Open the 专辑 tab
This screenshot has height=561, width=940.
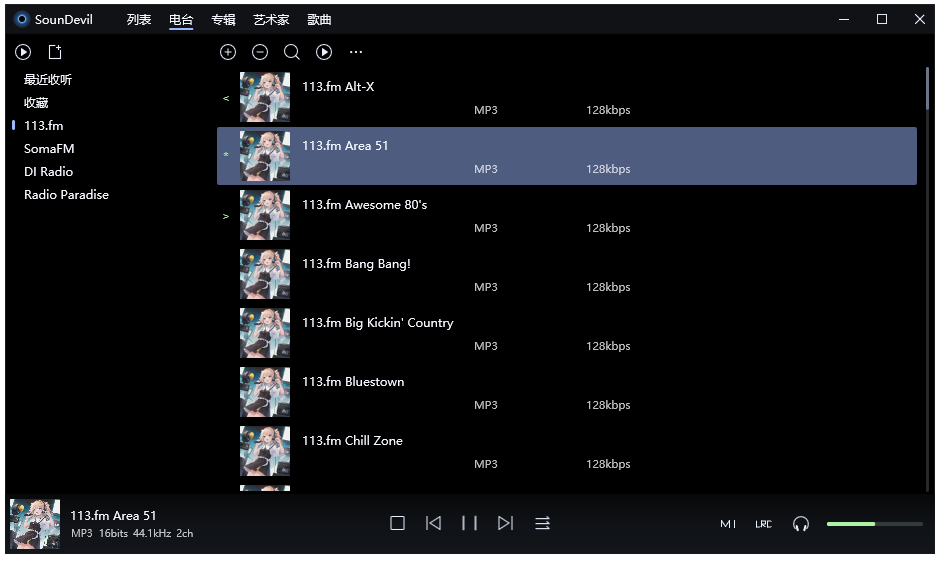pyautogui.click(x=223, y=20)
